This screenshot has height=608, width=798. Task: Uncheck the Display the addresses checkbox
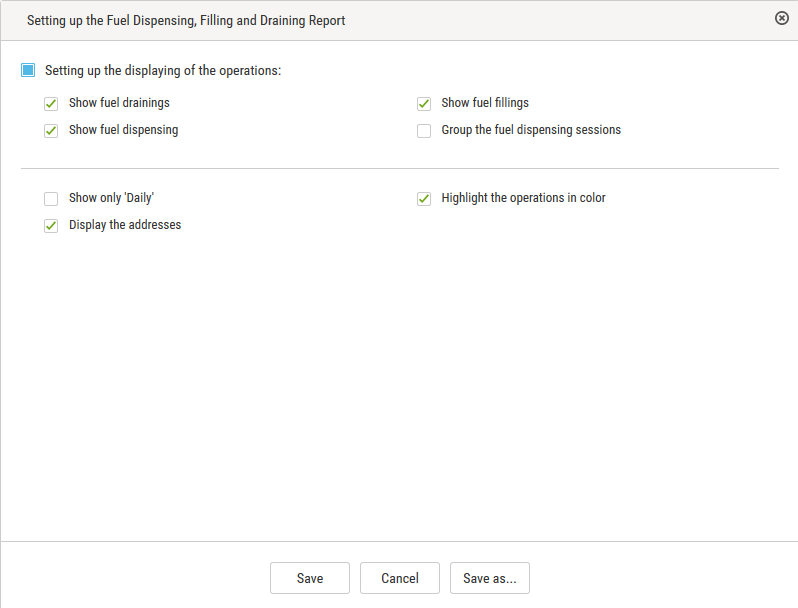(51, 226)
